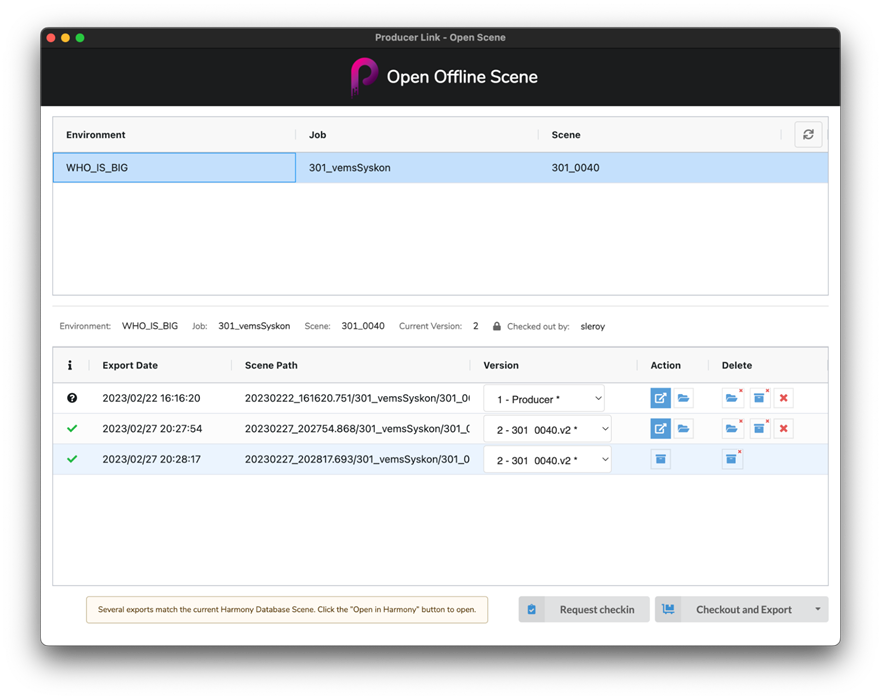Open the 16:16:20 export in Harmony
The image size is (881, 700).
pos(660,398)
